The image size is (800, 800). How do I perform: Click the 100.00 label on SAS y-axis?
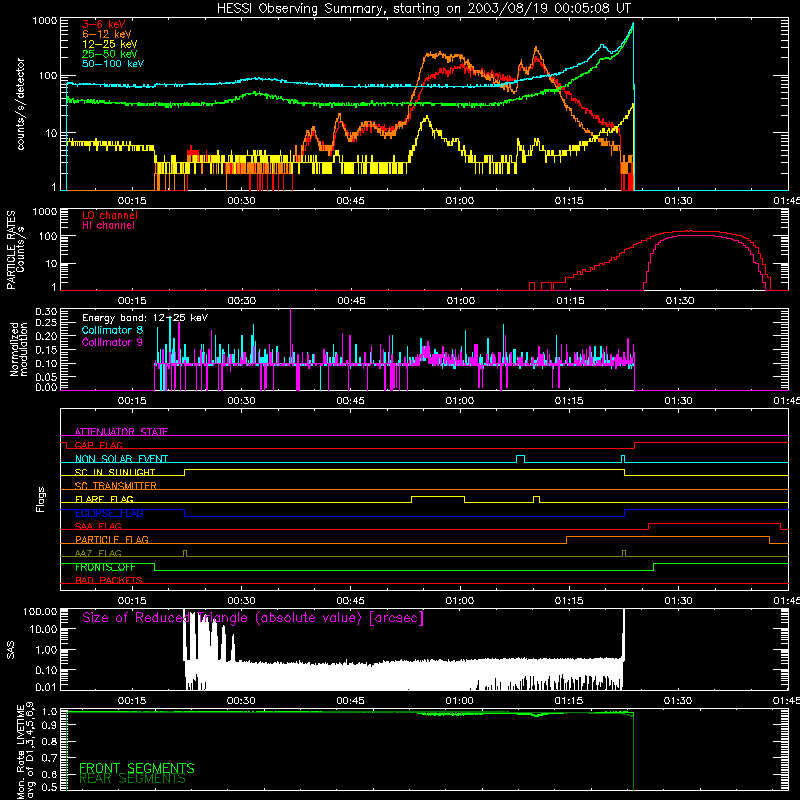[x=40, y=611]
